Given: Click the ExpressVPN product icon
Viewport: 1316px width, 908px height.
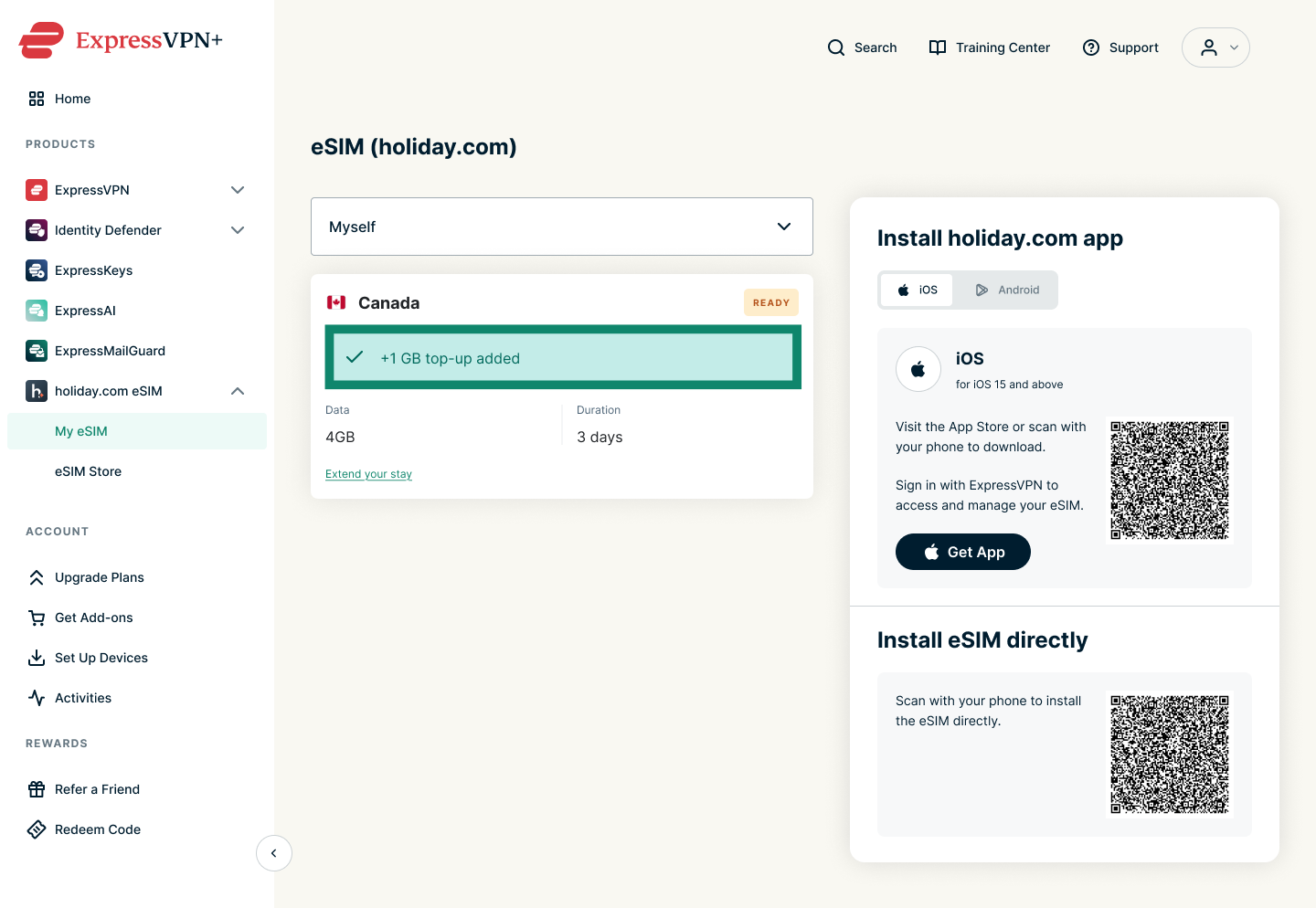Looking at the screenshot, I should (x=37, y=190).
